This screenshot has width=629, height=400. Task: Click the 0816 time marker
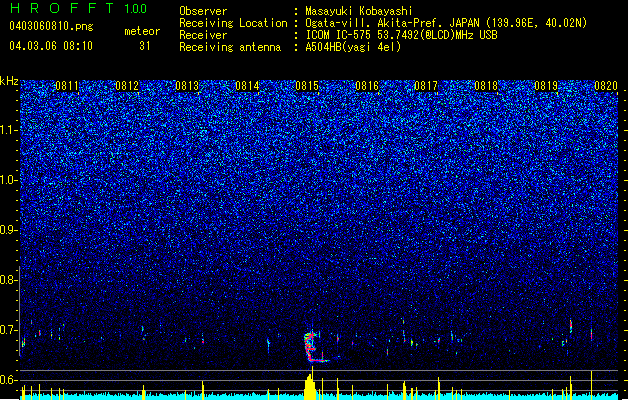coord(367,86)
